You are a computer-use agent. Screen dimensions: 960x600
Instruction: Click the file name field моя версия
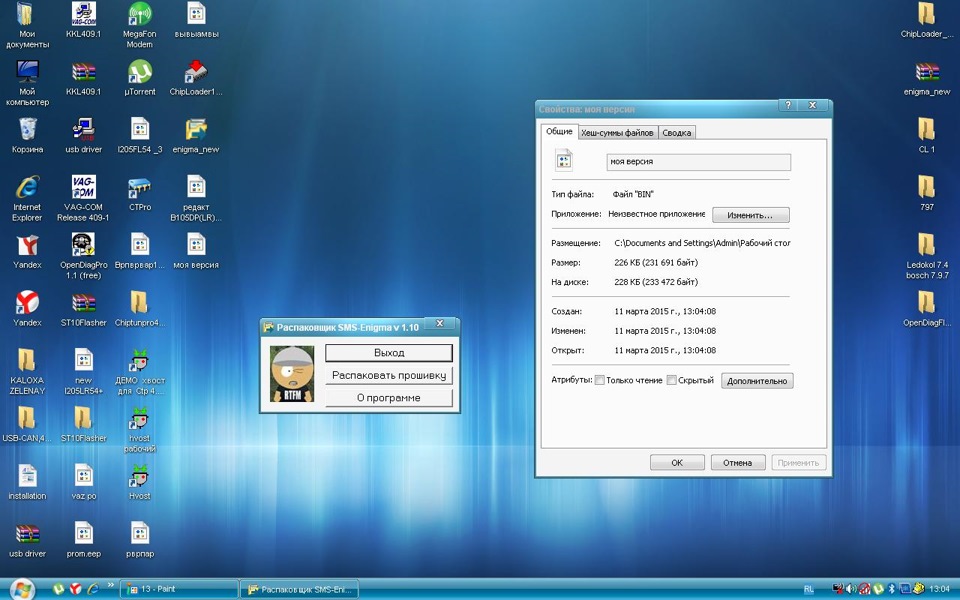(698, 162)
